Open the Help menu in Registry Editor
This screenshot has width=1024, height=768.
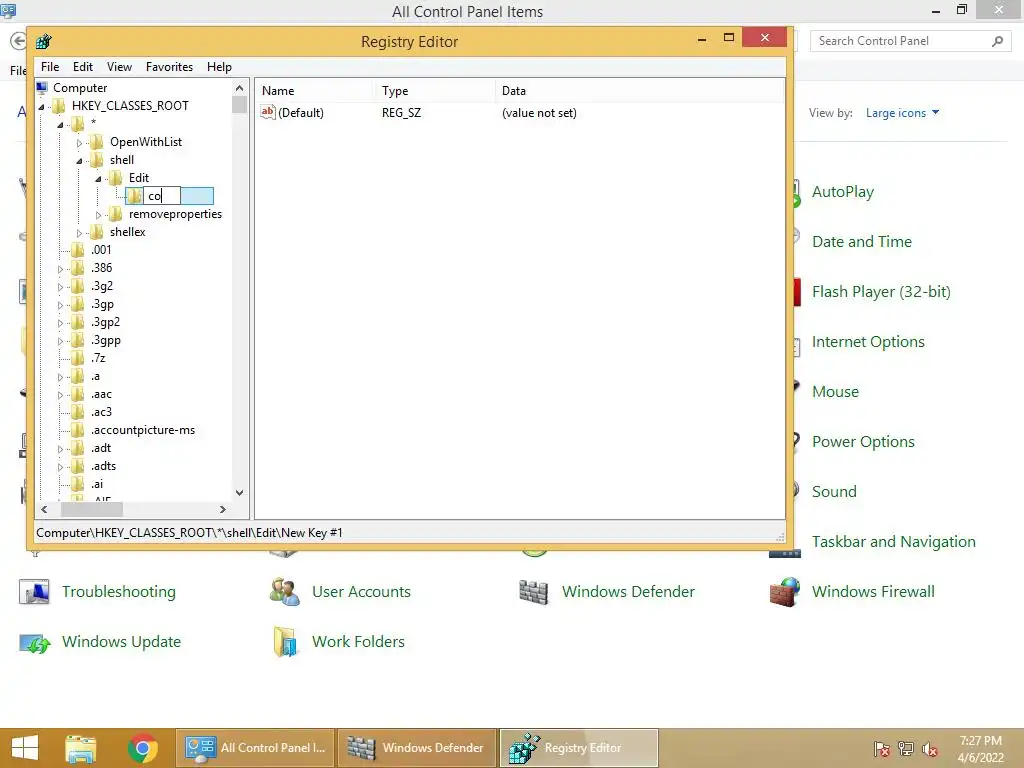[x=219, y=67]
